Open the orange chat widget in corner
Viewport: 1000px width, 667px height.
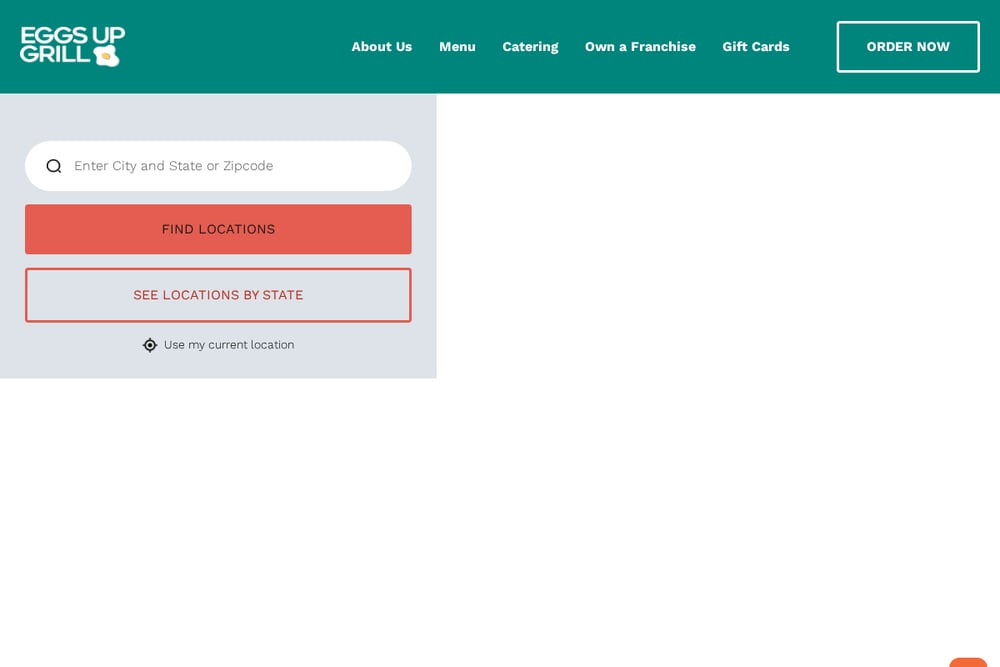(x=968, y=663)
